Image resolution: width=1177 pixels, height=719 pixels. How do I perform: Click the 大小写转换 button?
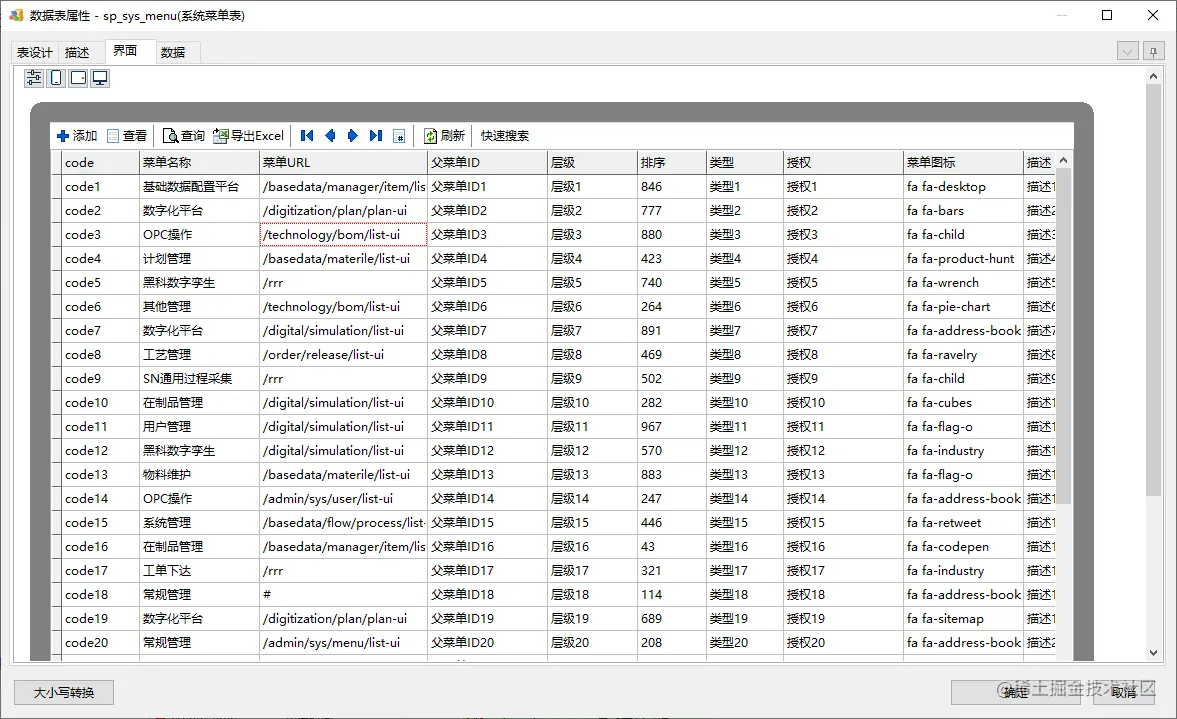[64, 693]
